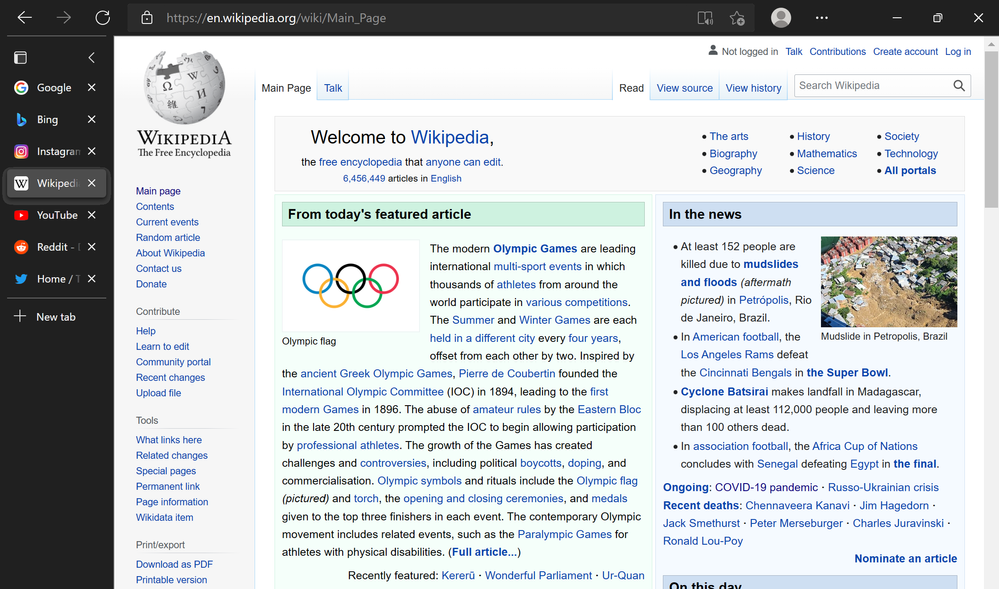The height and width of the screenshot is (589, 999).
Task: Click the 6,456,449 articles count
Action: [364, 178]
